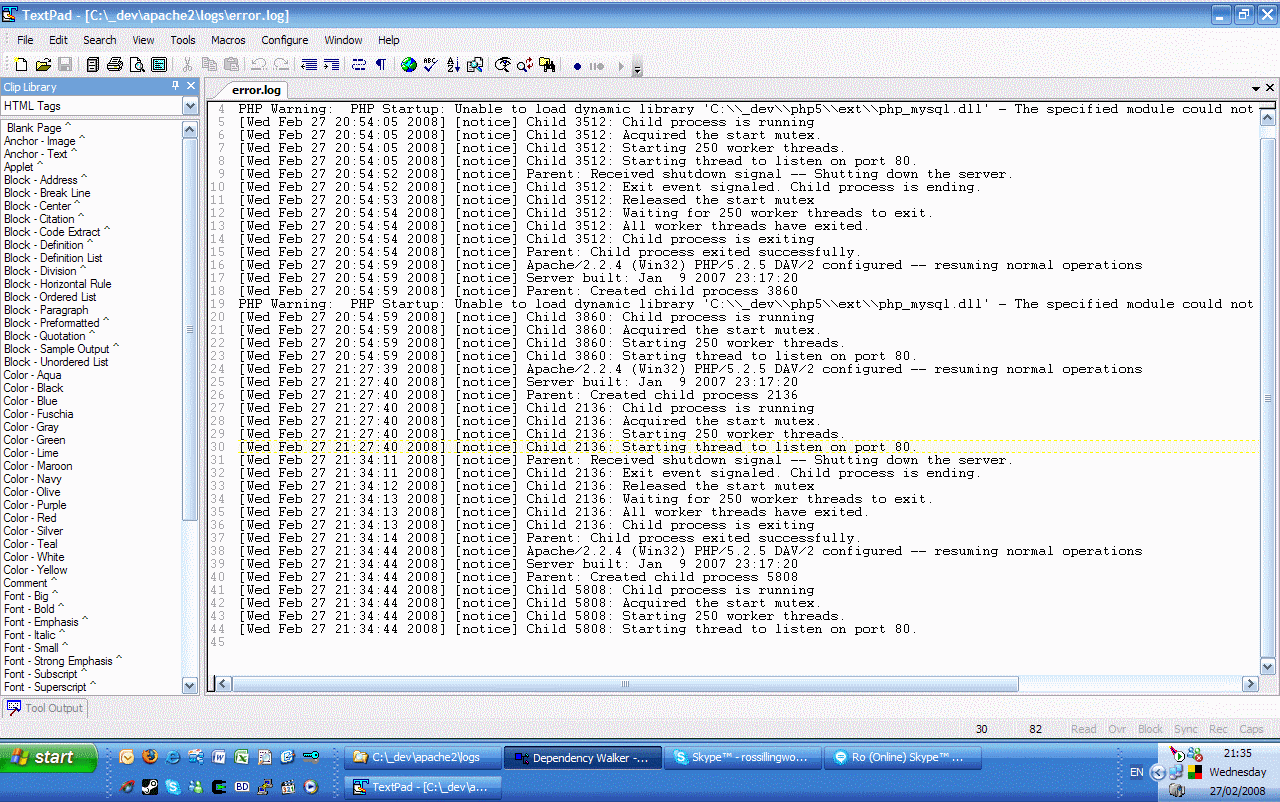Pin the Clip Library panel

pos(176,87)
